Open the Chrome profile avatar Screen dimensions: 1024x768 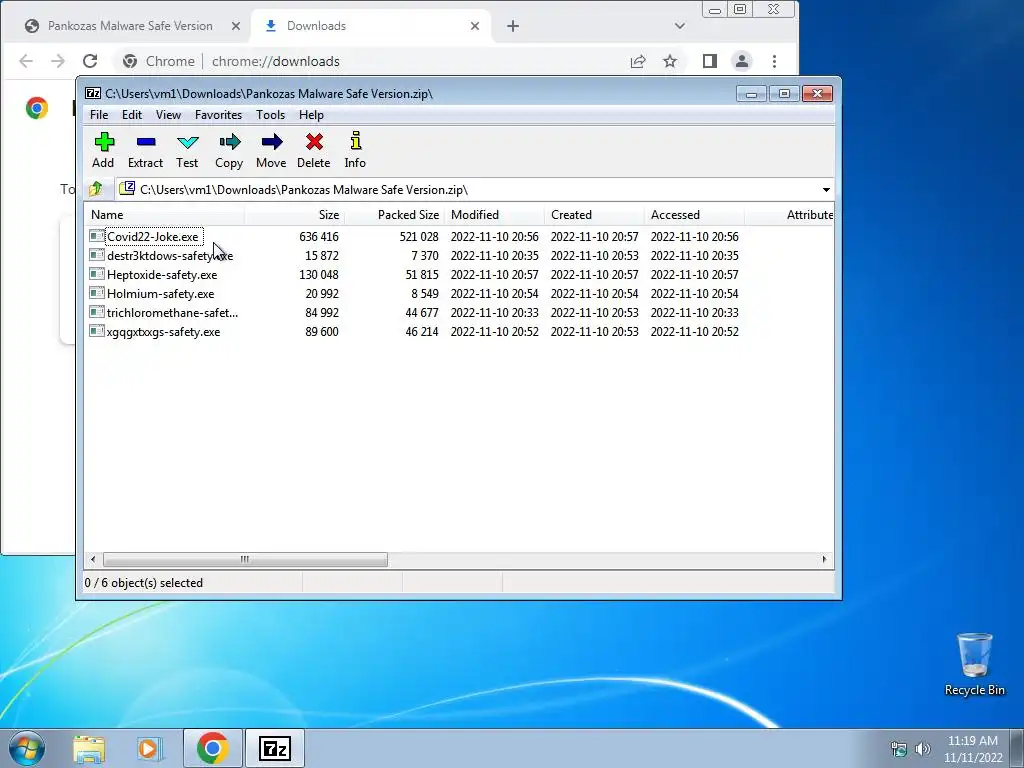tap(742, 61)
